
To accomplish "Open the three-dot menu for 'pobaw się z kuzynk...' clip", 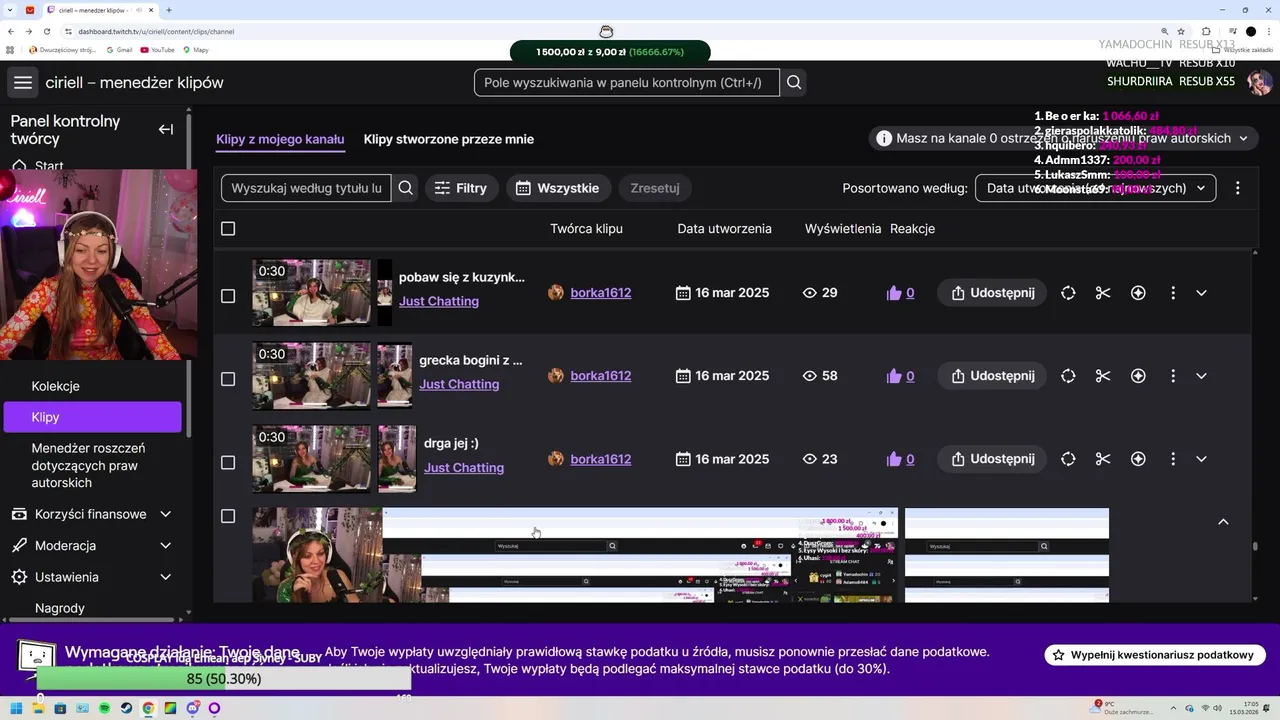I will coord(1173,293).
